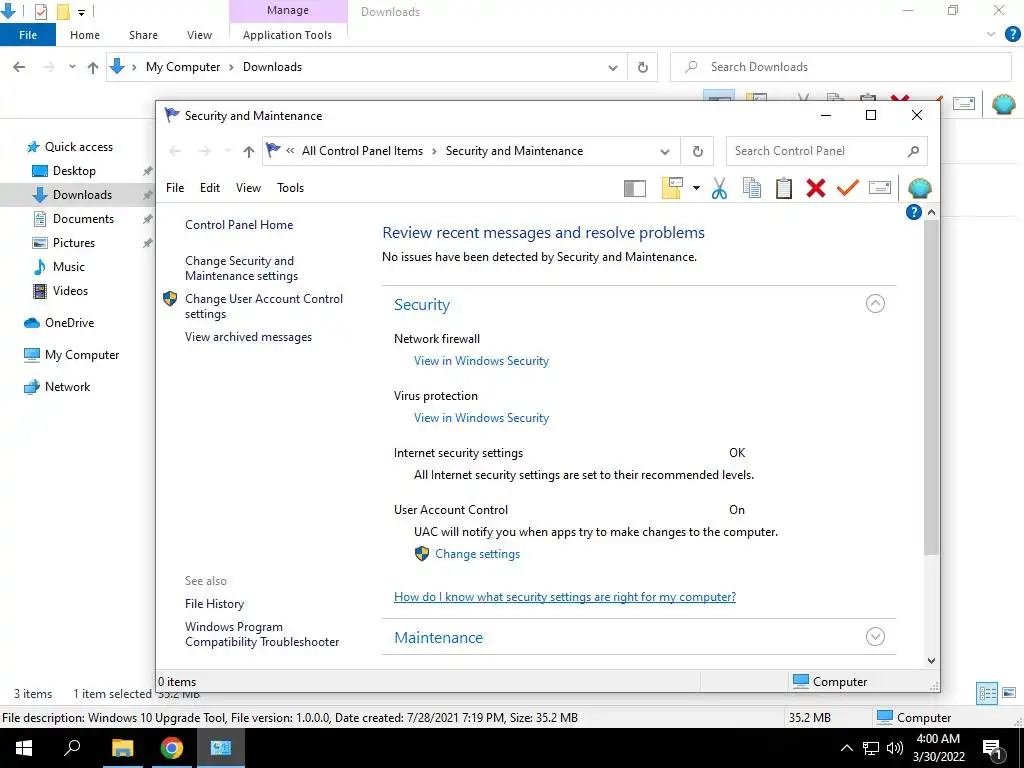Open the Quick Access Toolbar customize dropdown
1024x768 pixels.
point(81,12)
